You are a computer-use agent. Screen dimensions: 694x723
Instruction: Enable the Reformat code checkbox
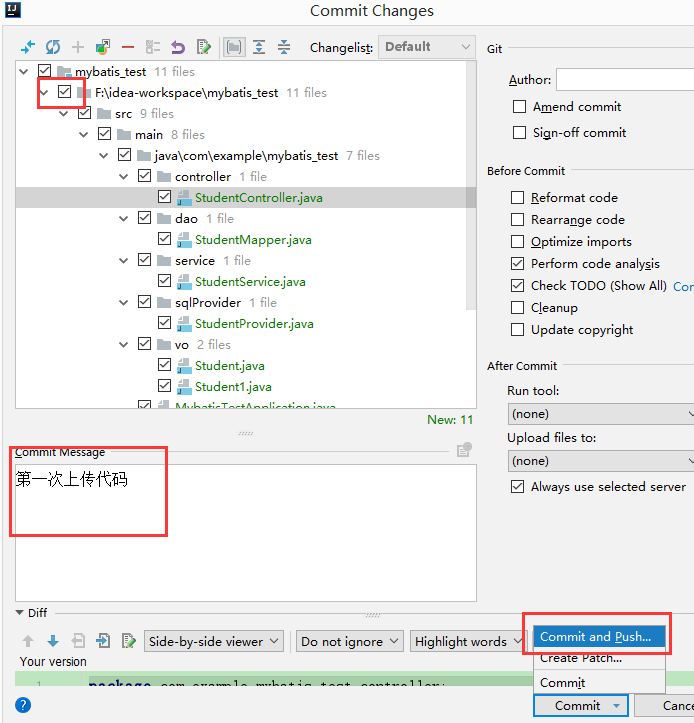[517, 198]
